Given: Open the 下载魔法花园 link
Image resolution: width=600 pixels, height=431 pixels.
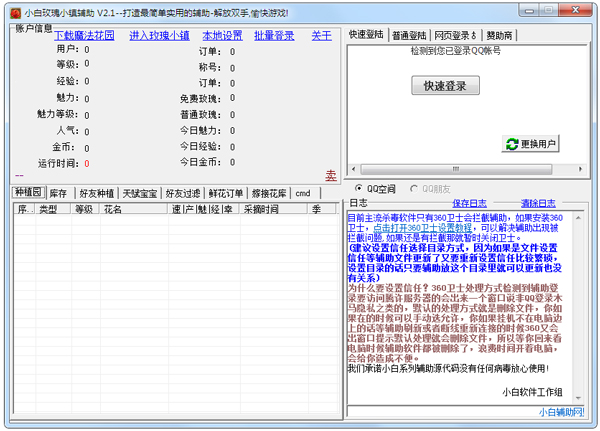Looking at the screenshot, I should pos(84,36).
